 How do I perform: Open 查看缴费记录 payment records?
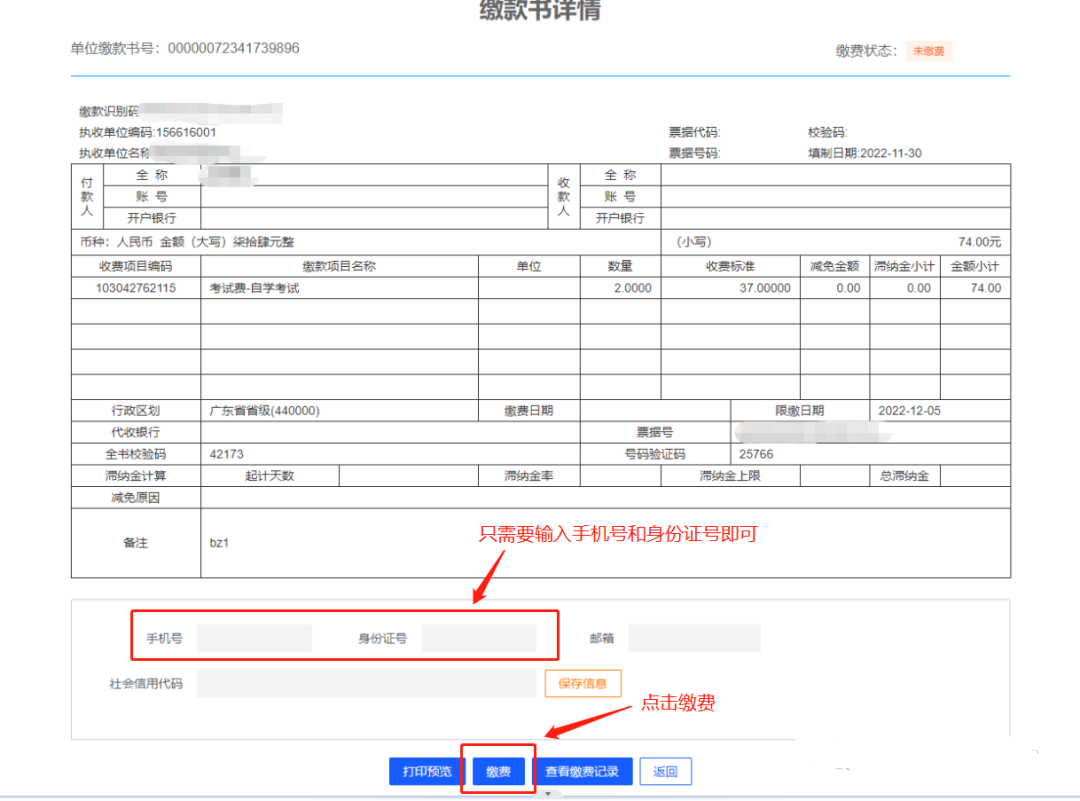point(582,771)
